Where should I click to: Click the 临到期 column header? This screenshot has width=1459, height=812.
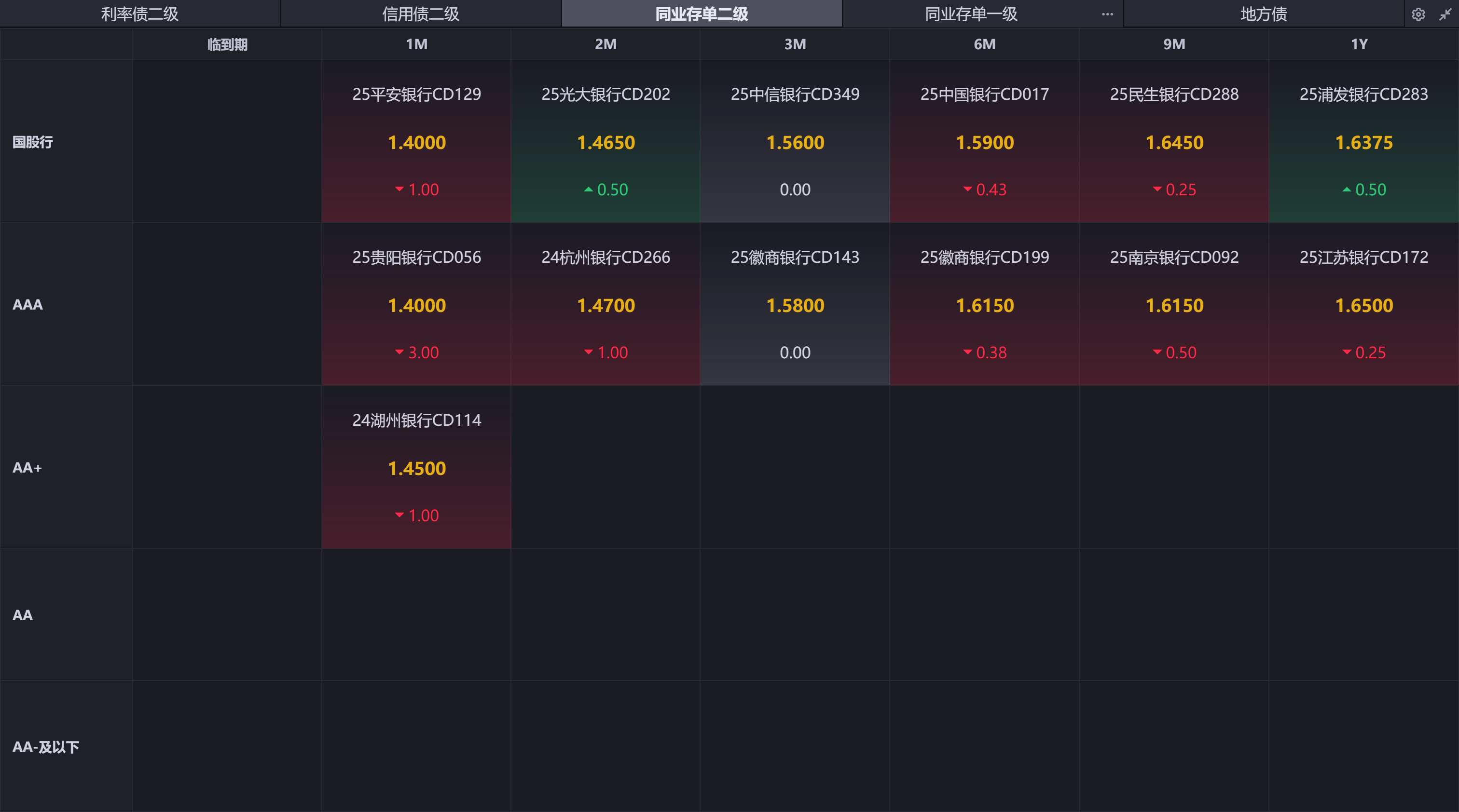(227, 44)
